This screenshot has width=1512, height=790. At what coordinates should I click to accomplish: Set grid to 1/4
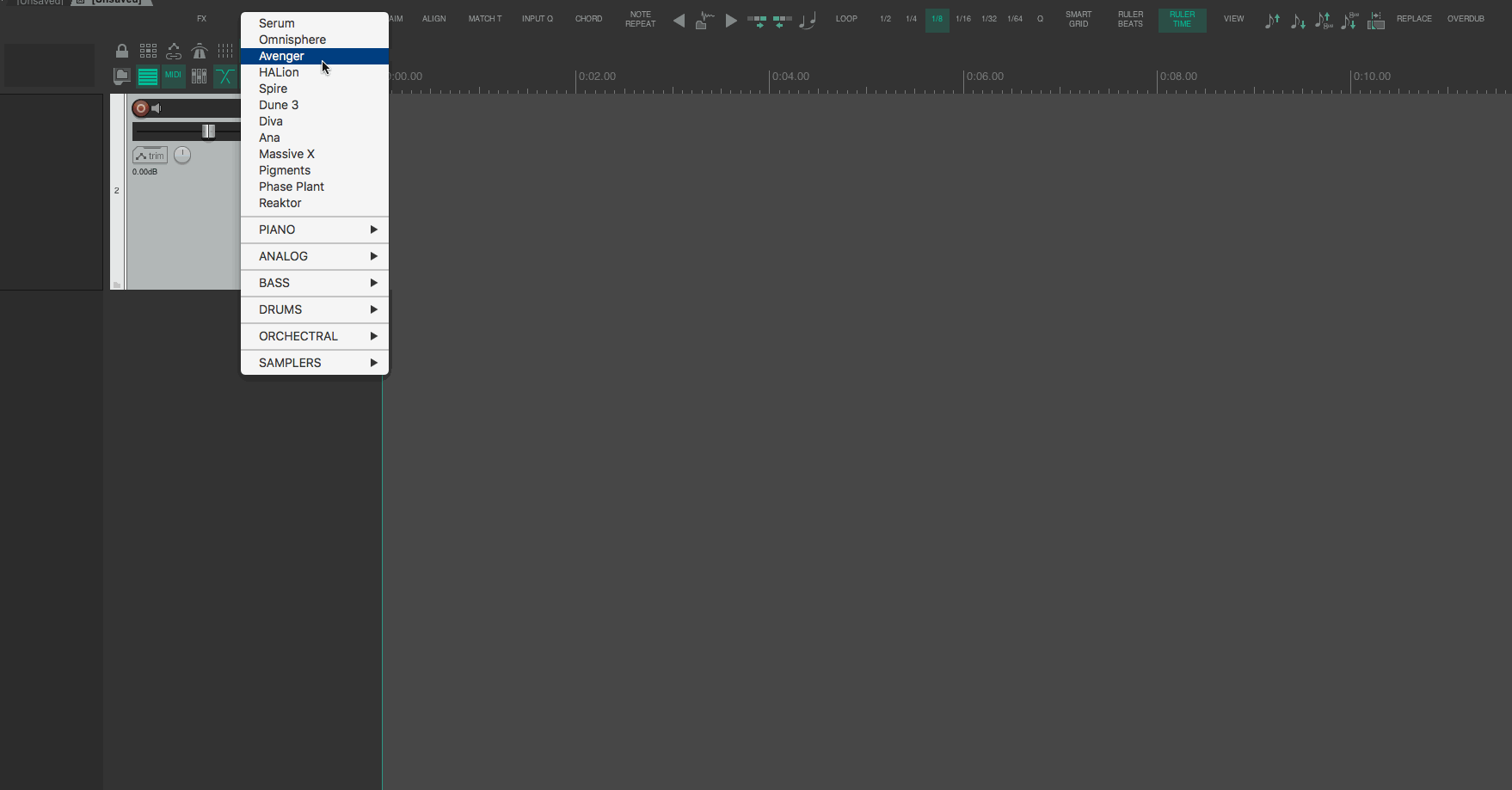[912, 19]
